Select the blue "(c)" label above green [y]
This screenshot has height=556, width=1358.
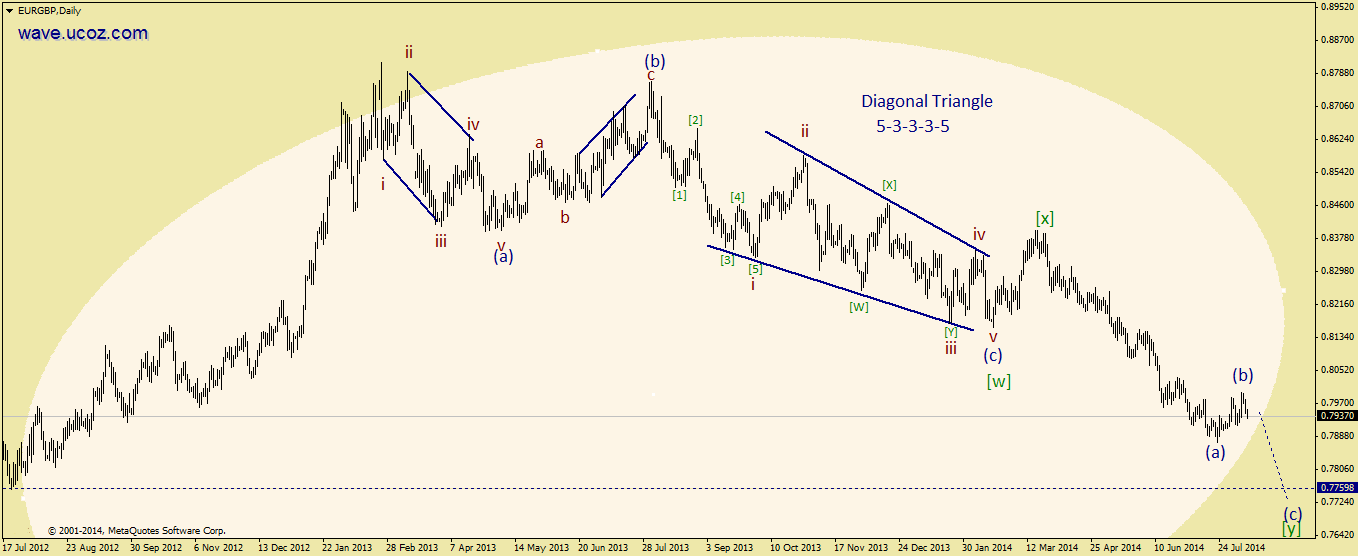[1293, 513]
